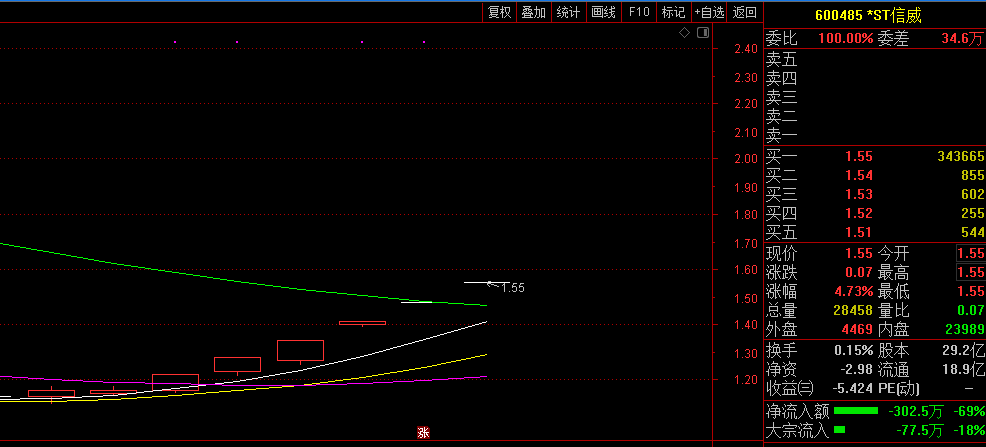Click the diamond icon above chart

tap(685, 33)
